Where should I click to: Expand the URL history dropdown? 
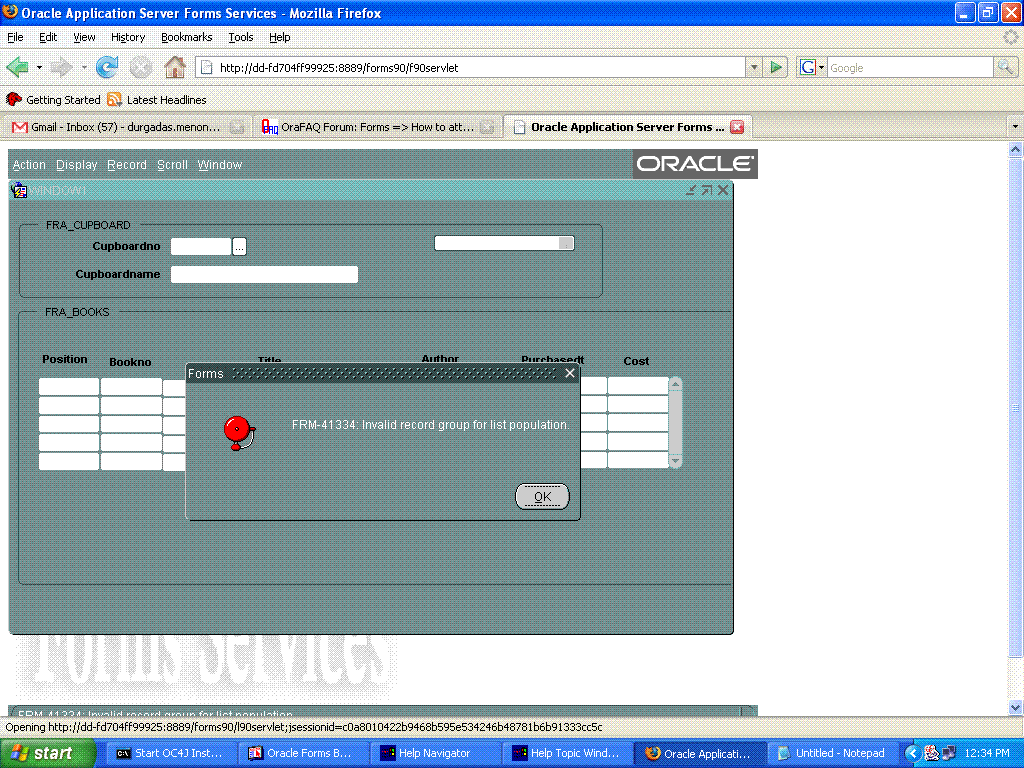point(754,67)
